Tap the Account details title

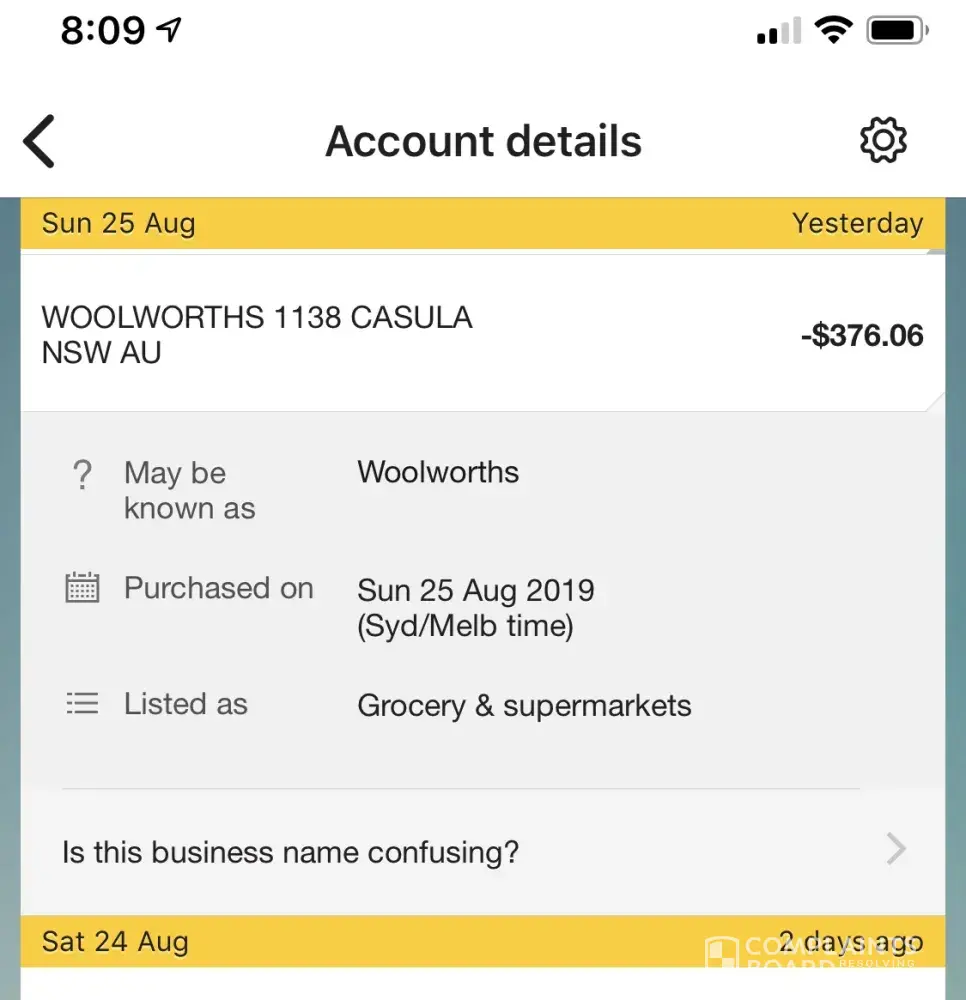click(483, 141)
